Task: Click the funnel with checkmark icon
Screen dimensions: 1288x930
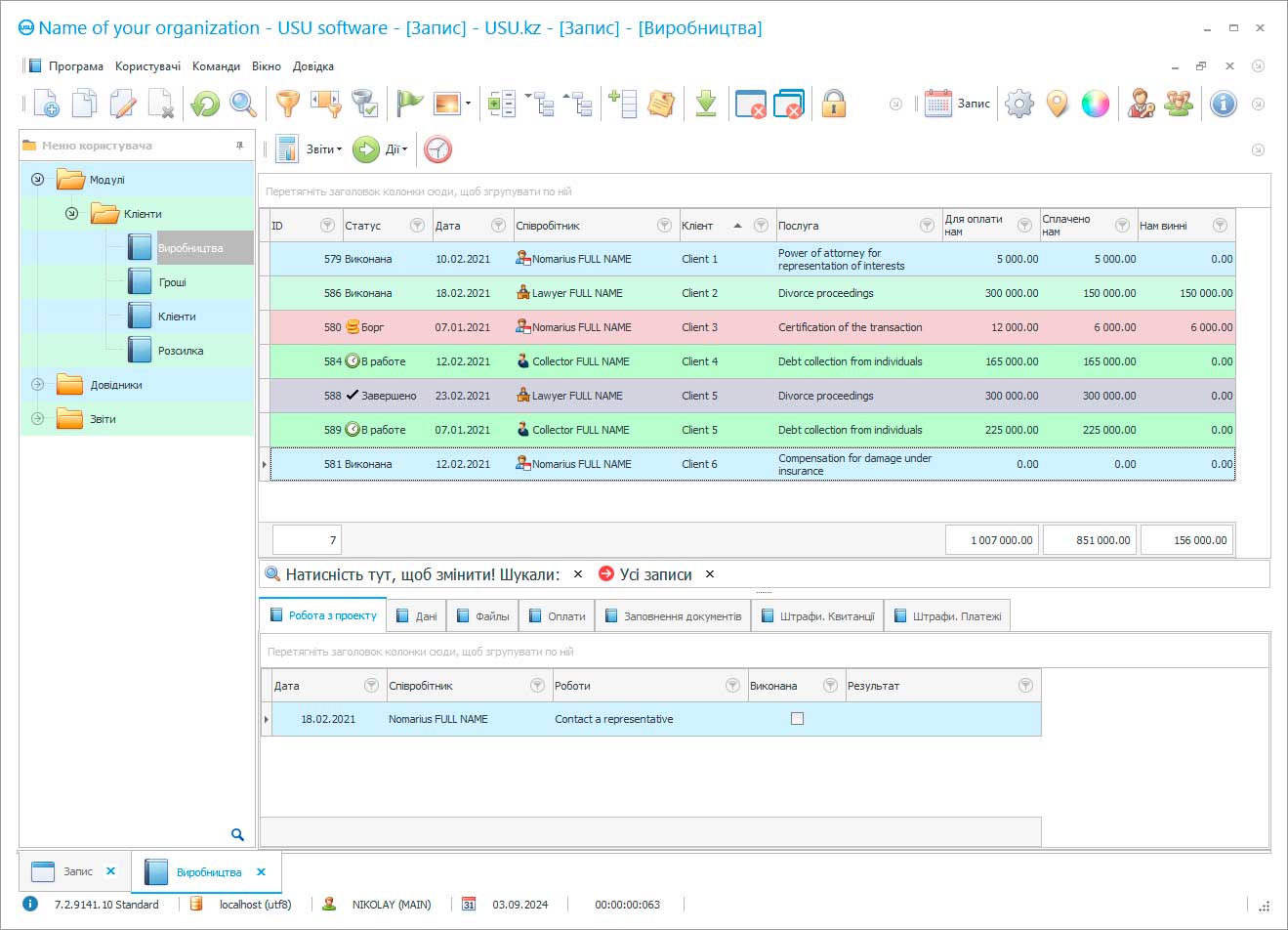Action: [x=364, y=104]
